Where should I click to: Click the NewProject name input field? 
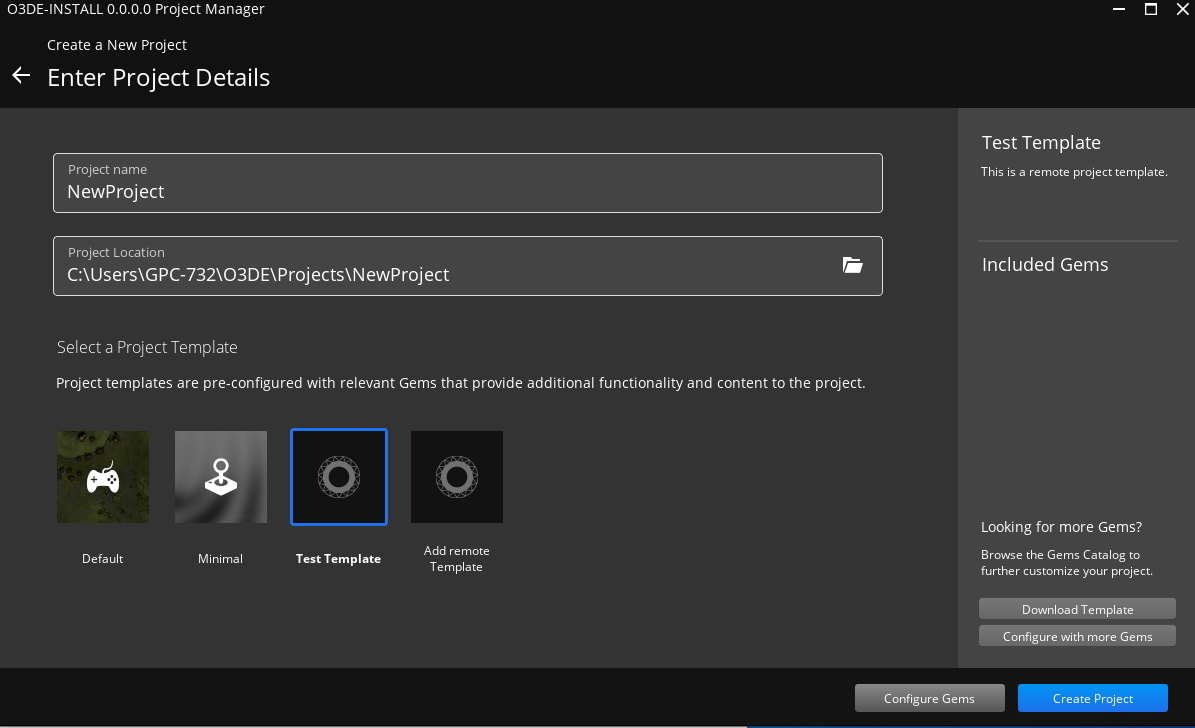[x=467, y=191]
